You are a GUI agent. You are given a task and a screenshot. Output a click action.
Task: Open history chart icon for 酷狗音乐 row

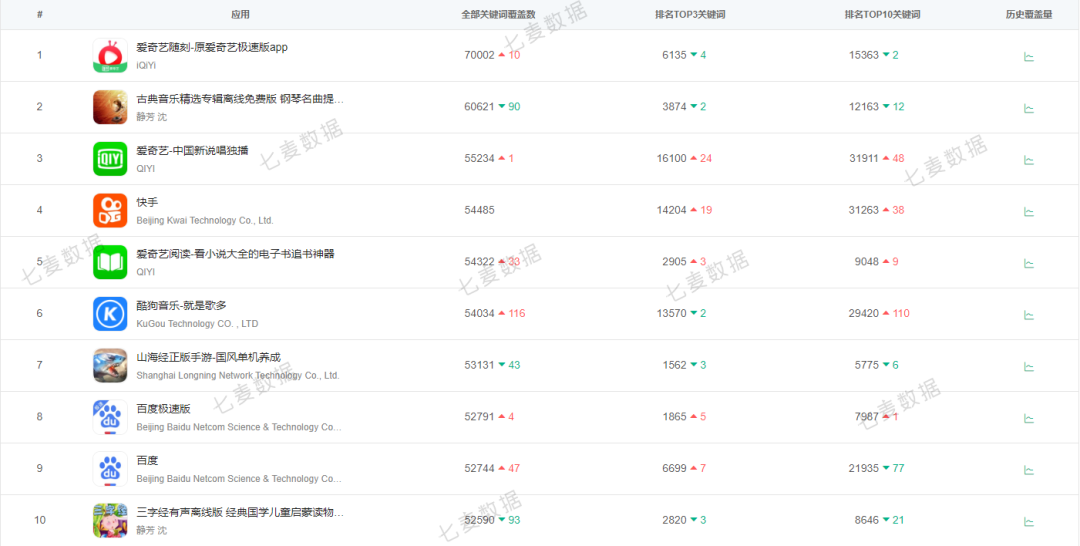[1028, 315]
